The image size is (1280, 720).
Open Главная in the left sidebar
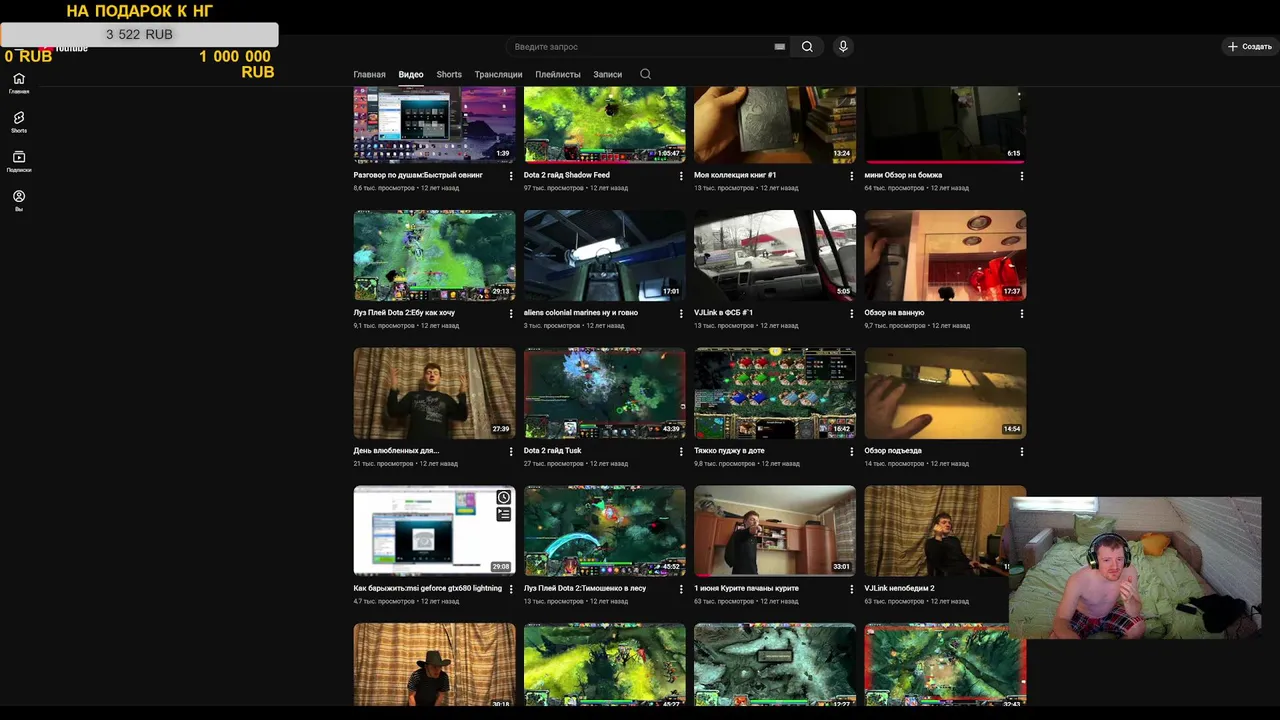pyautogui.click(x=19, y=83)
